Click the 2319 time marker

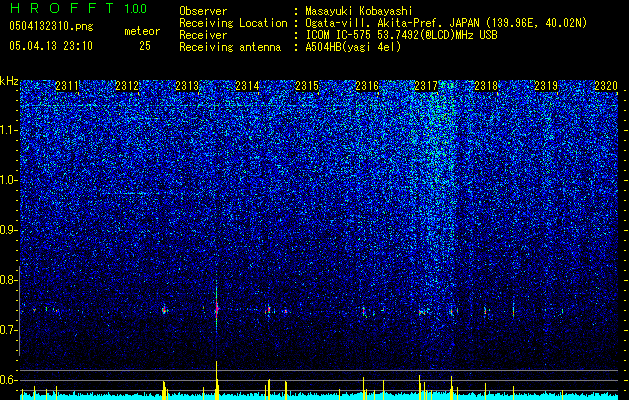(x=546, y=86)
